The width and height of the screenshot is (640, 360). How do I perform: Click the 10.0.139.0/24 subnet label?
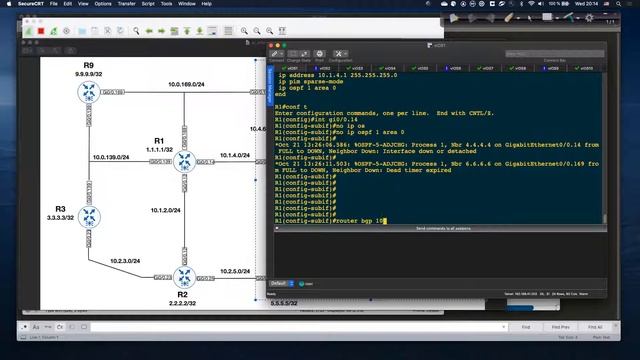pyautogui.click(x=111, y=157)
